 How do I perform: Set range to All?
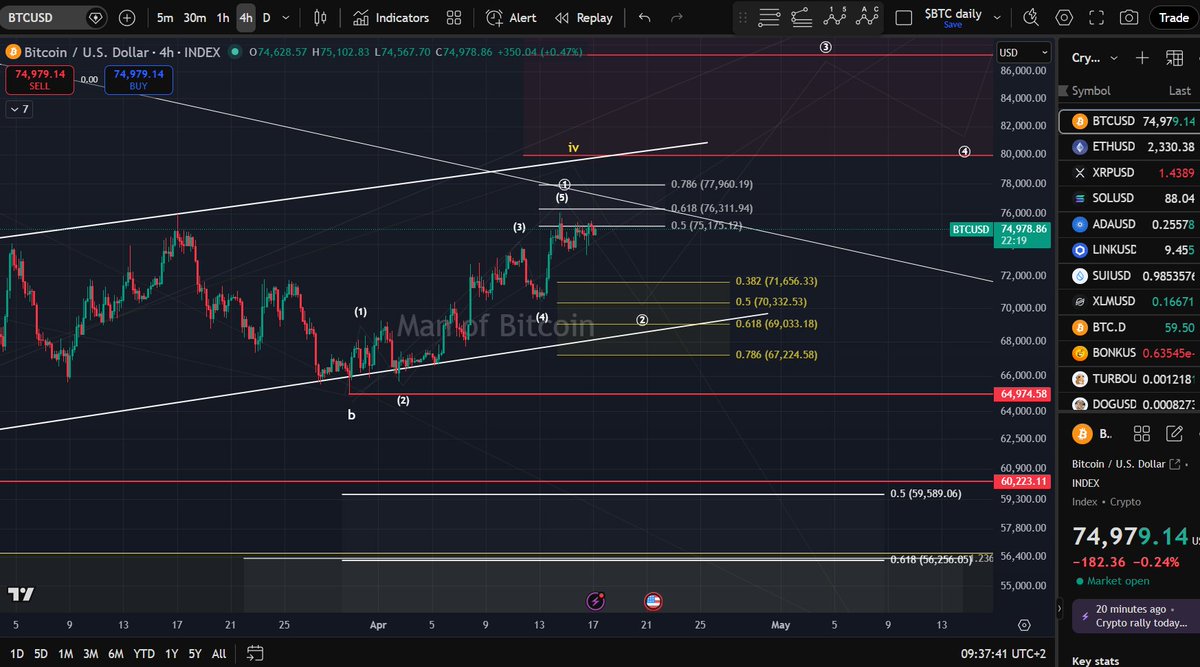point(219,653)
